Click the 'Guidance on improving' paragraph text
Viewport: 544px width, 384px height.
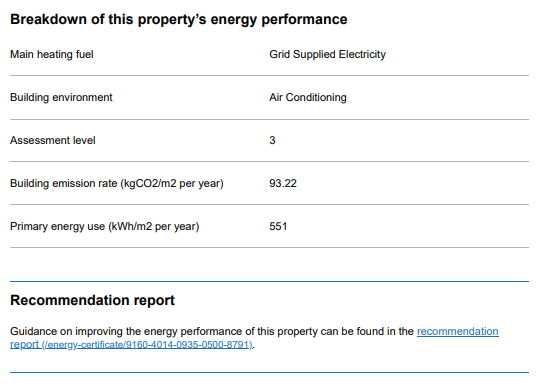[212, 331]
